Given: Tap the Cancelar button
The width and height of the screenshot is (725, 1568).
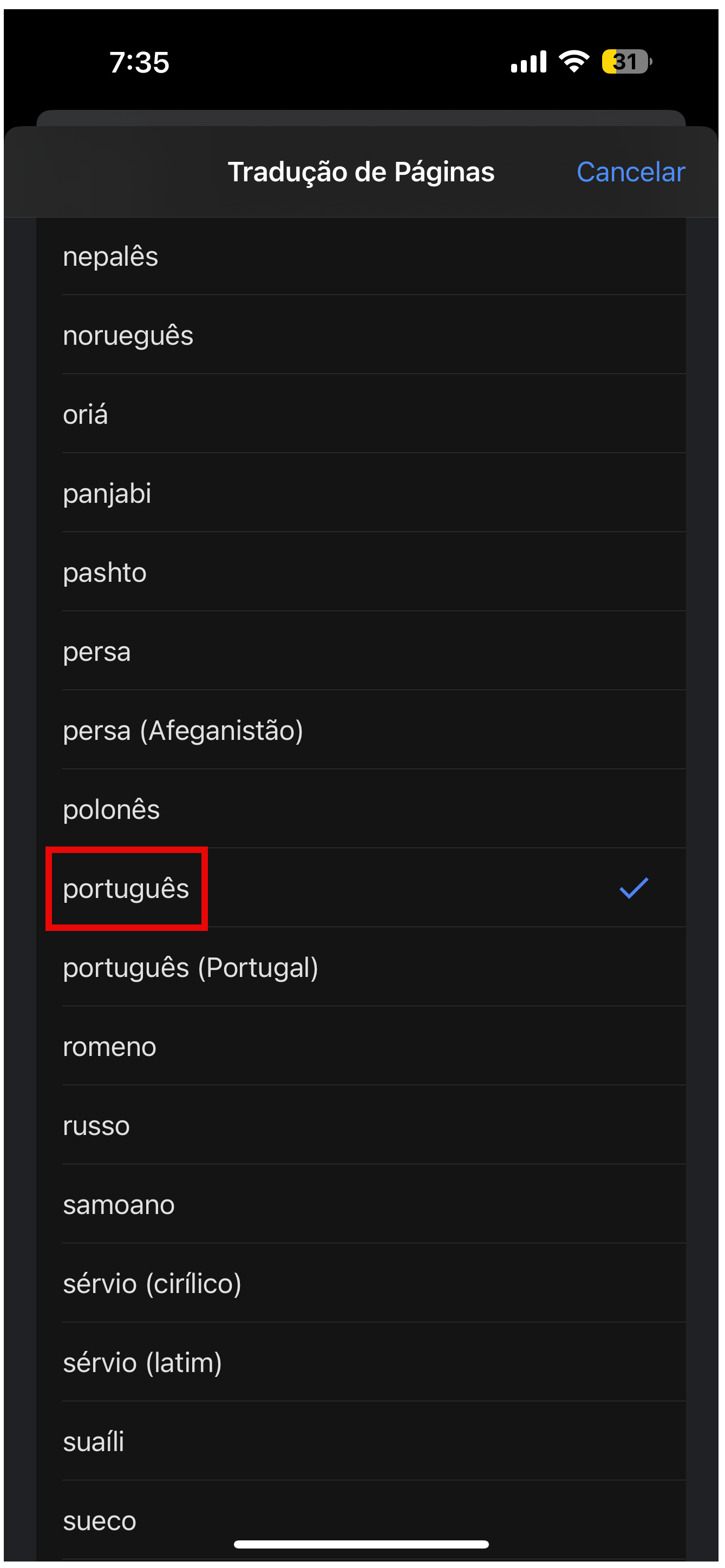Looking at the screenshot, I should click(630, 172).
